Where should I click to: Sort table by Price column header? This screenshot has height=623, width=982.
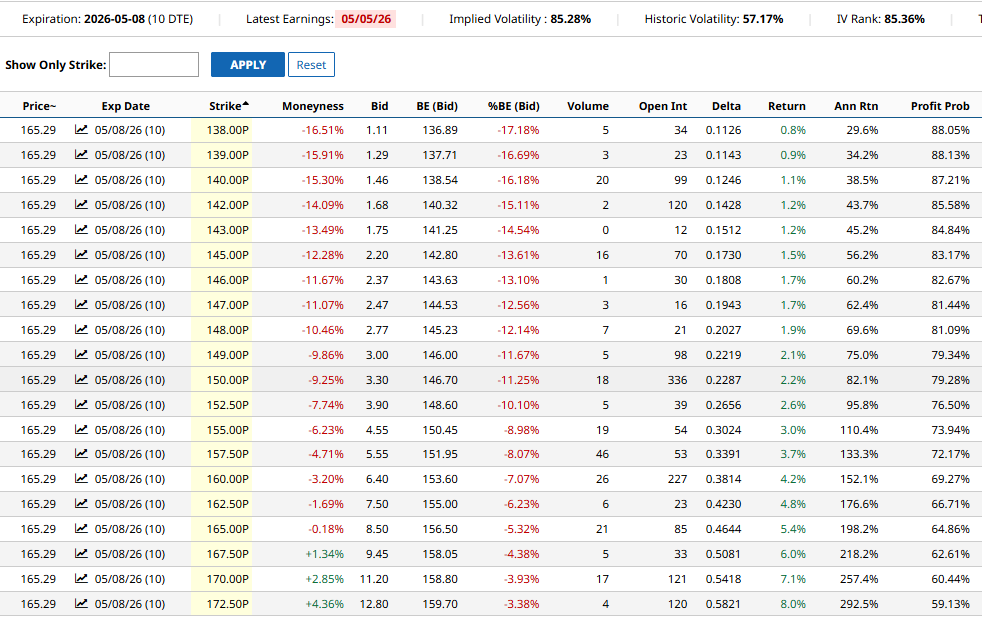point(39,106)
